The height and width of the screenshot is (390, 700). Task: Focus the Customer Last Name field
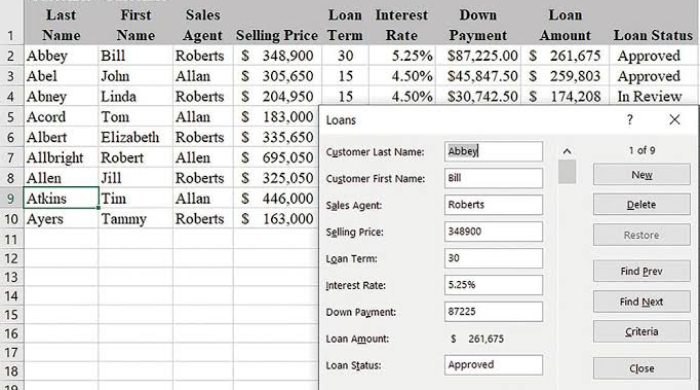(x=493, y=151)
